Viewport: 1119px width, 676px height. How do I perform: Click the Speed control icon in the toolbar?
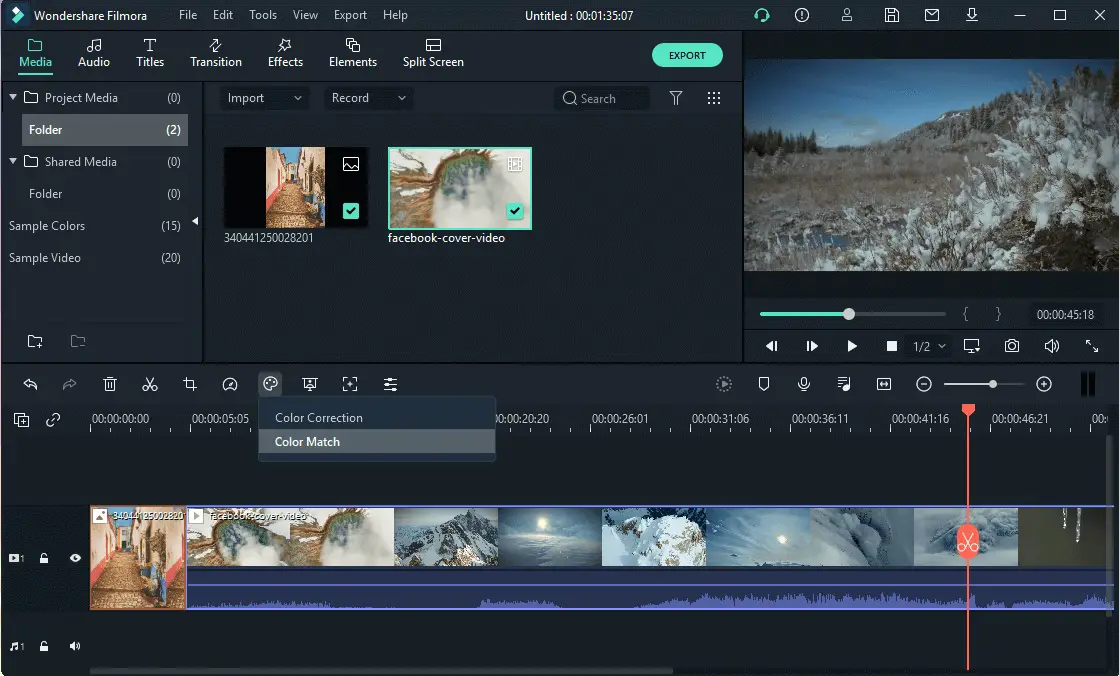coord(230,384)
